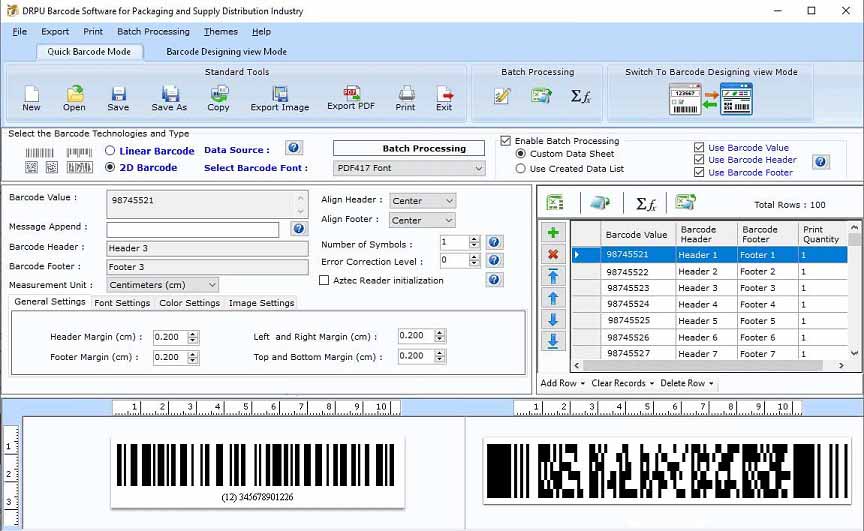The image size is (864, 531).
Task: Click red X delete row icon
Action: [553, 254]
